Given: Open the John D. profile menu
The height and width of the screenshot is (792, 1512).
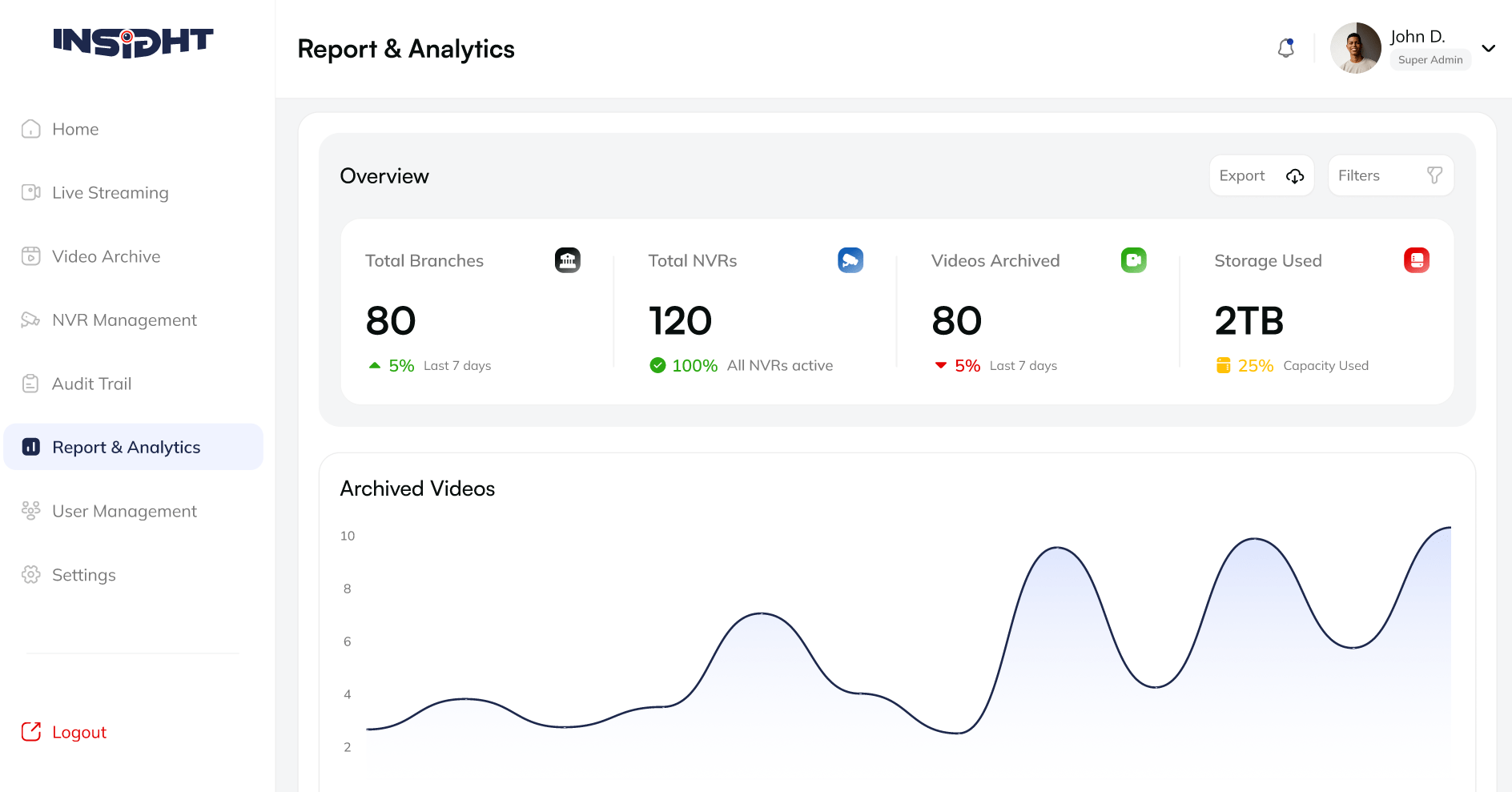Looking at the screenshot, I should (1417, 37).
